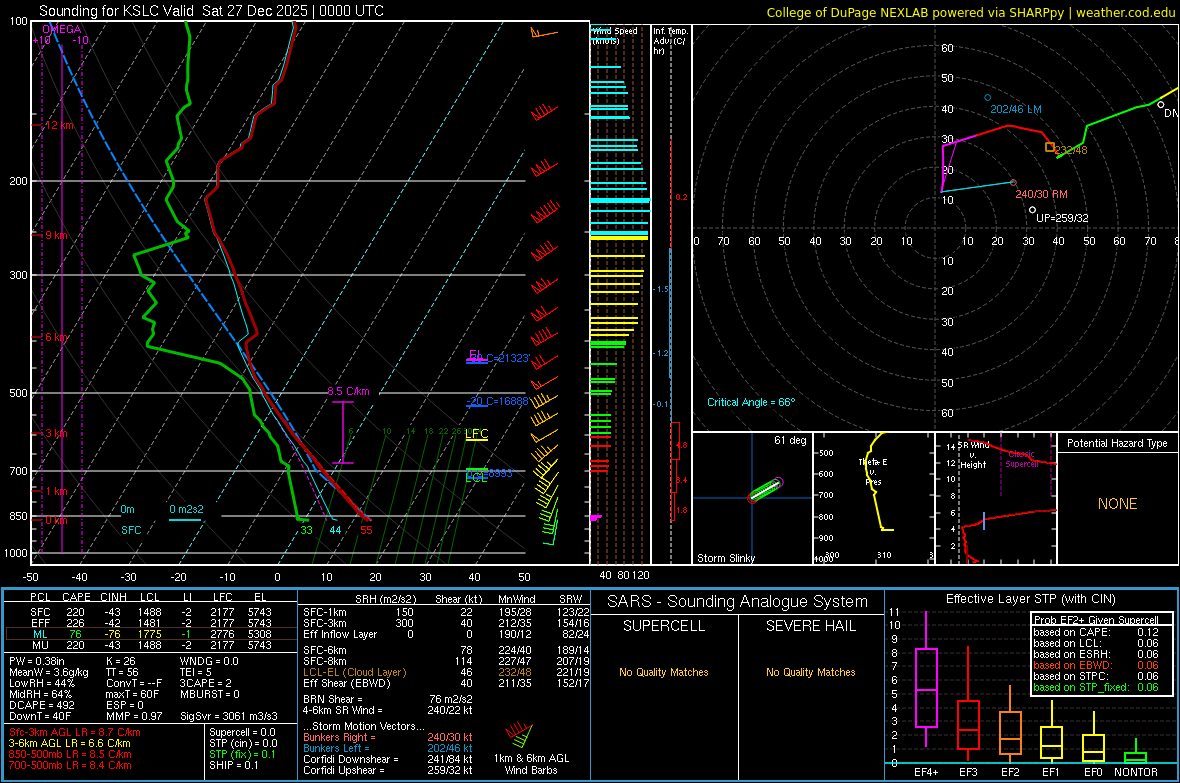Click the PW = 0.38in value
Screen dimensions: 1180x783
[x=37, y=661]
